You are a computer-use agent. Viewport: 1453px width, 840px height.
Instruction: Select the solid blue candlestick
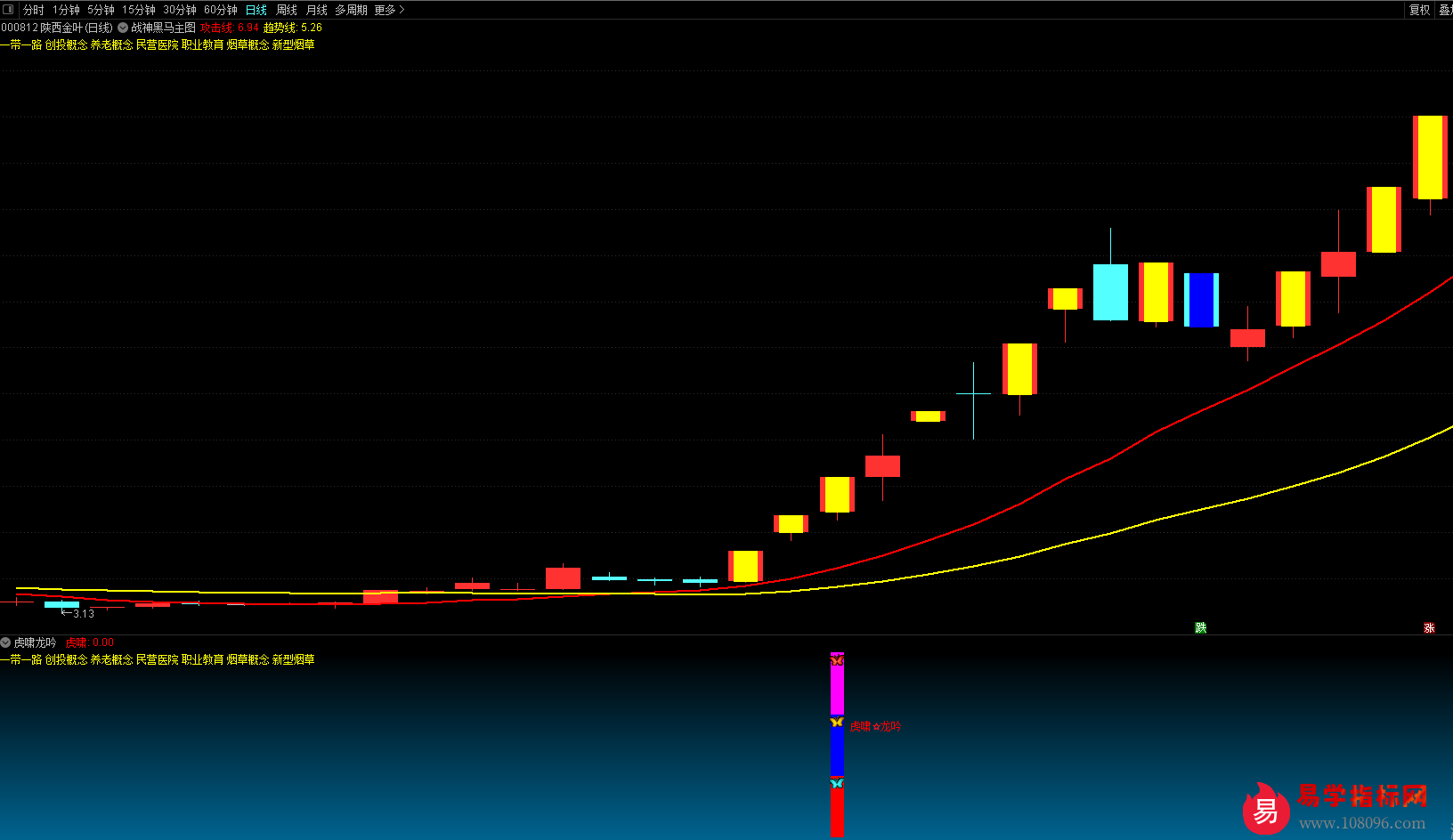[1201, 300]
